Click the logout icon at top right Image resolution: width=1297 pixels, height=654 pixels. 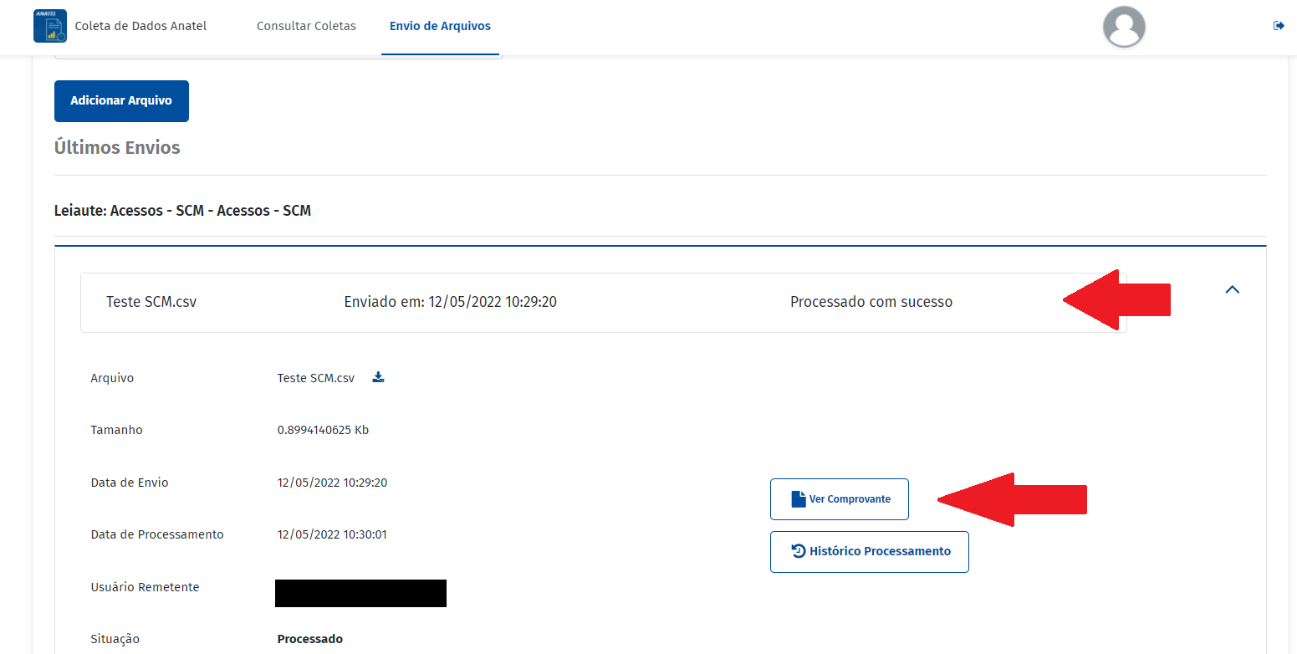[1278, 26]
